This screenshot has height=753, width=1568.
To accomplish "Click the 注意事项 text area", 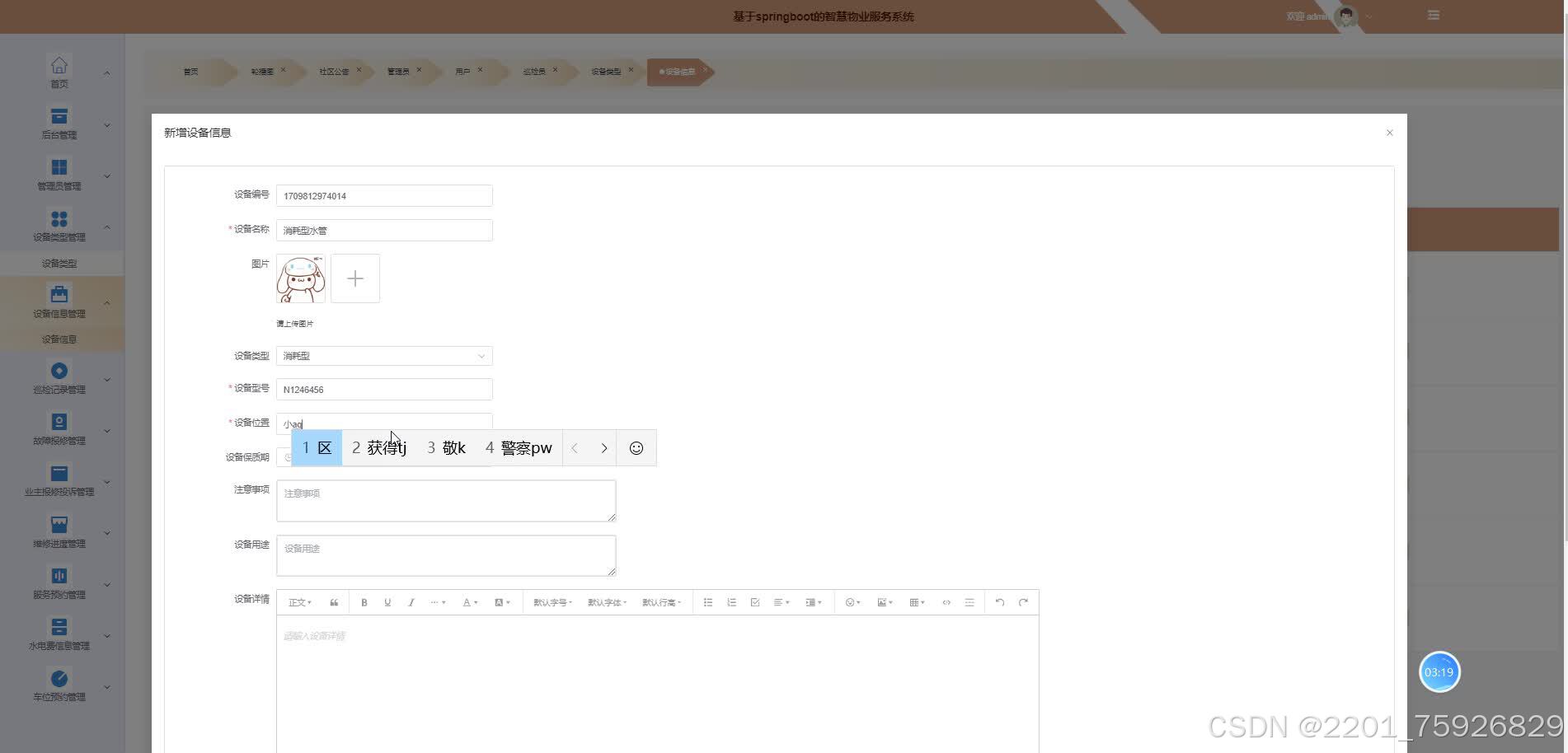I will [x=446, y=500].
